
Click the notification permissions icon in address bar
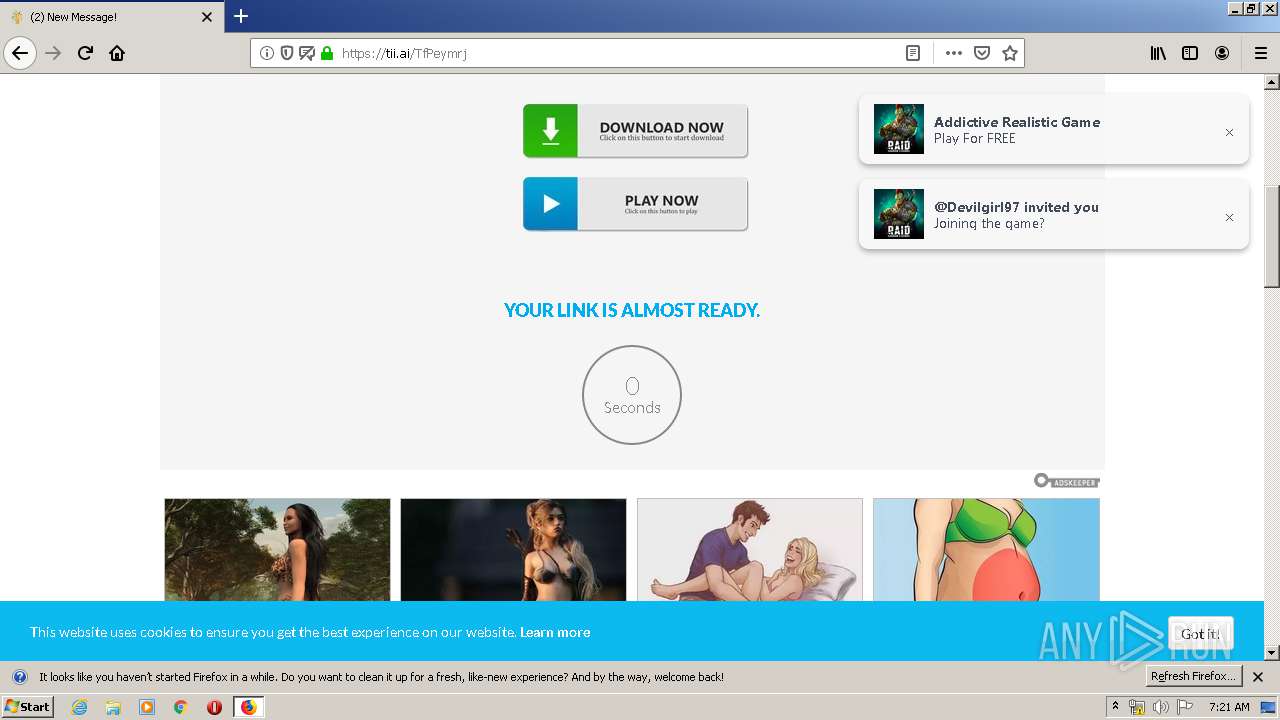[307, 53]
